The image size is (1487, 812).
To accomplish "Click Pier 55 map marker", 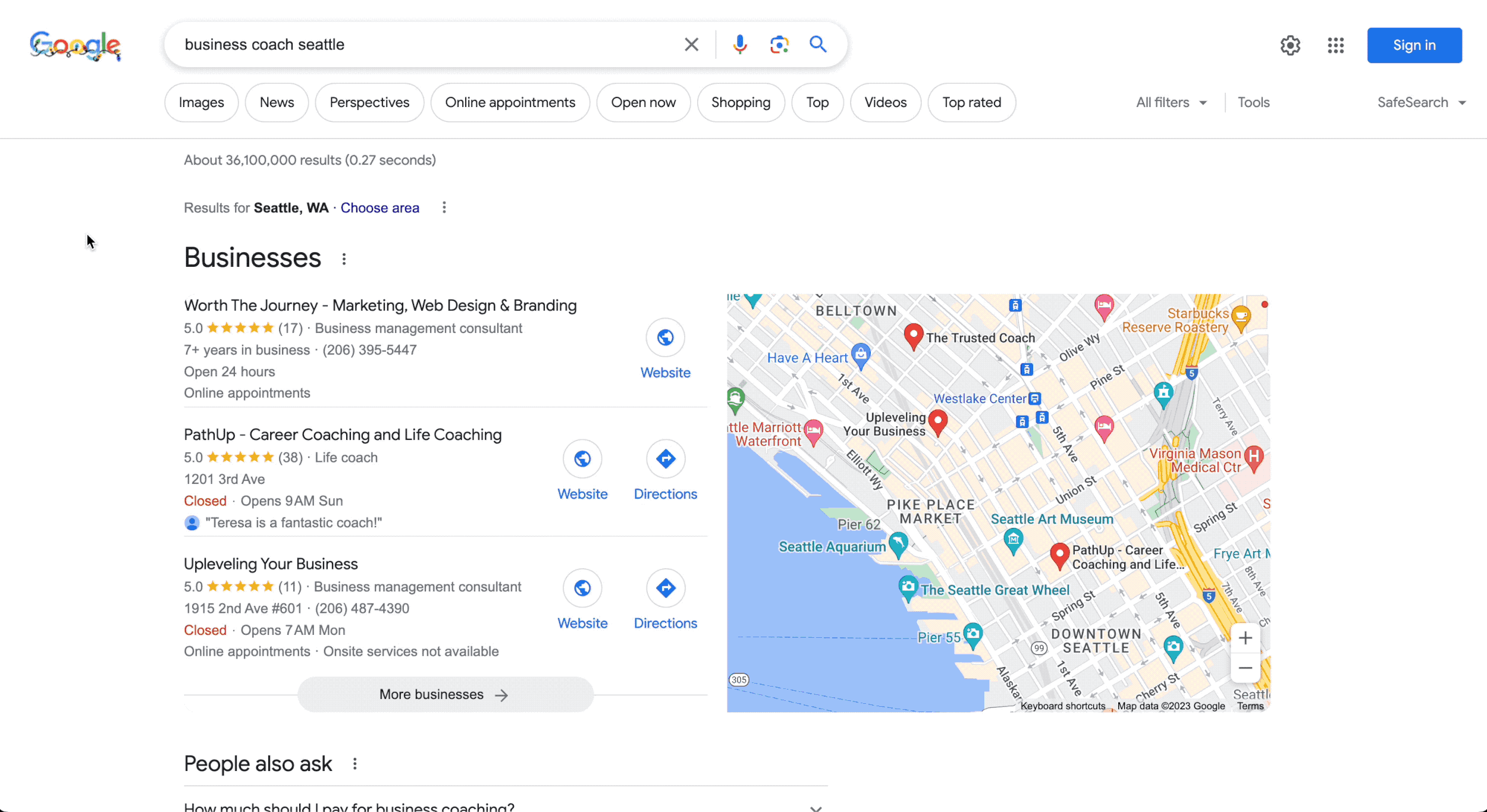I will click(972, 635).
